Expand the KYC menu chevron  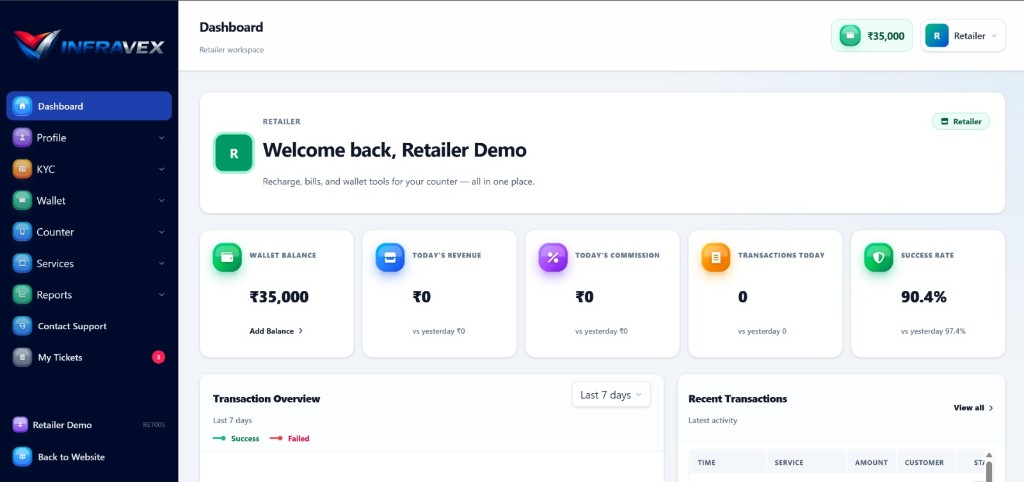[x=161, y=169]
